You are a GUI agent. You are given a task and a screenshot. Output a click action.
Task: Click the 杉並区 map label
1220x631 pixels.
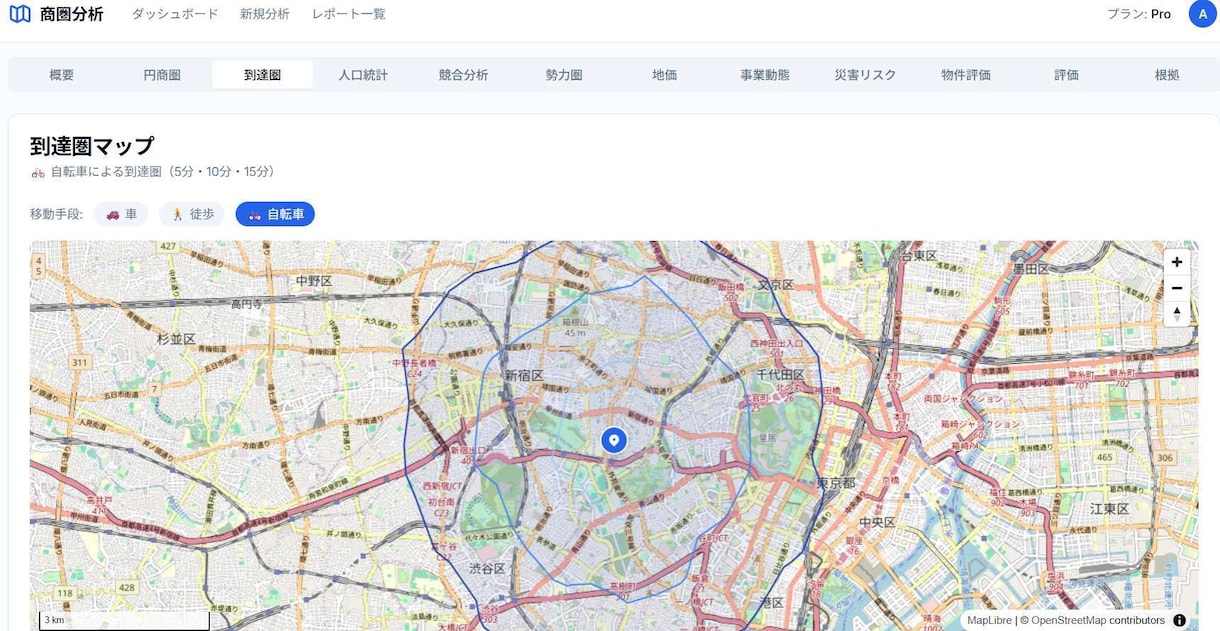click(176, 339)
